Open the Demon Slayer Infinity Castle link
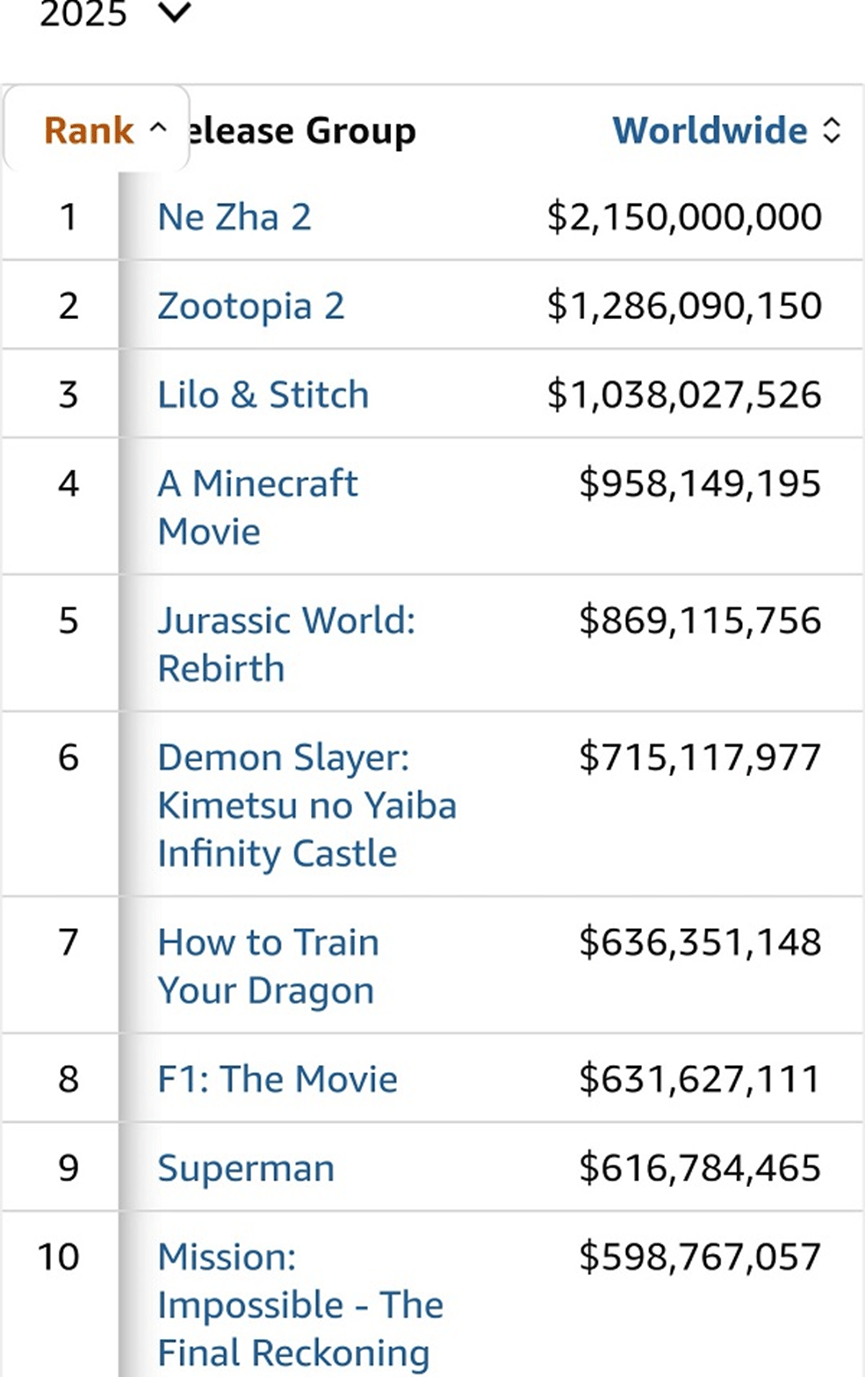The height and width of the screenshot is (1377, 865). 306,805
